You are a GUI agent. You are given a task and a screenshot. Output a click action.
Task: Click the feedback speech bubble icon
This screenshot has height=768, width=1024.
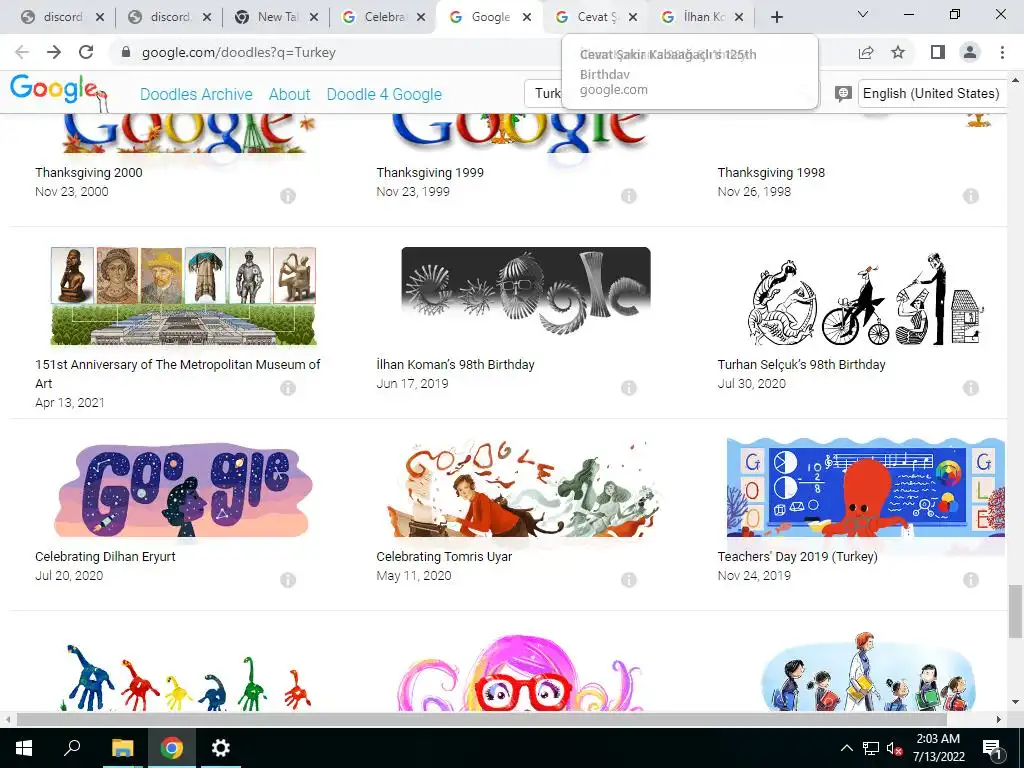click(843, 94)
